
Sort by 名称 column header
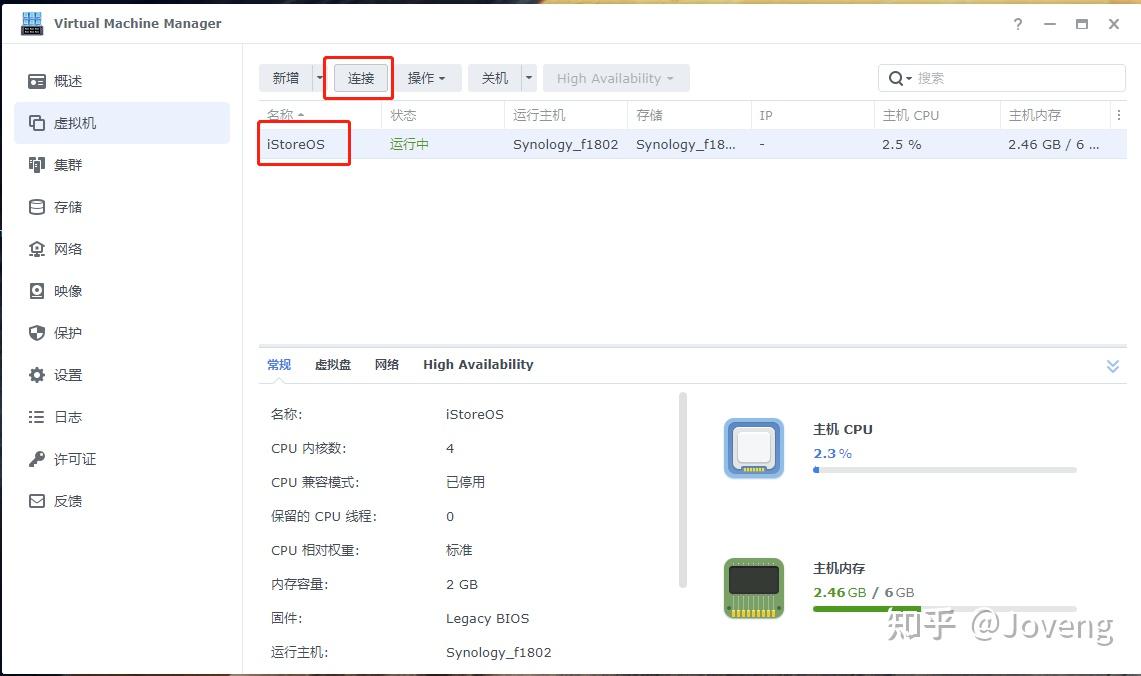point(319,115)
